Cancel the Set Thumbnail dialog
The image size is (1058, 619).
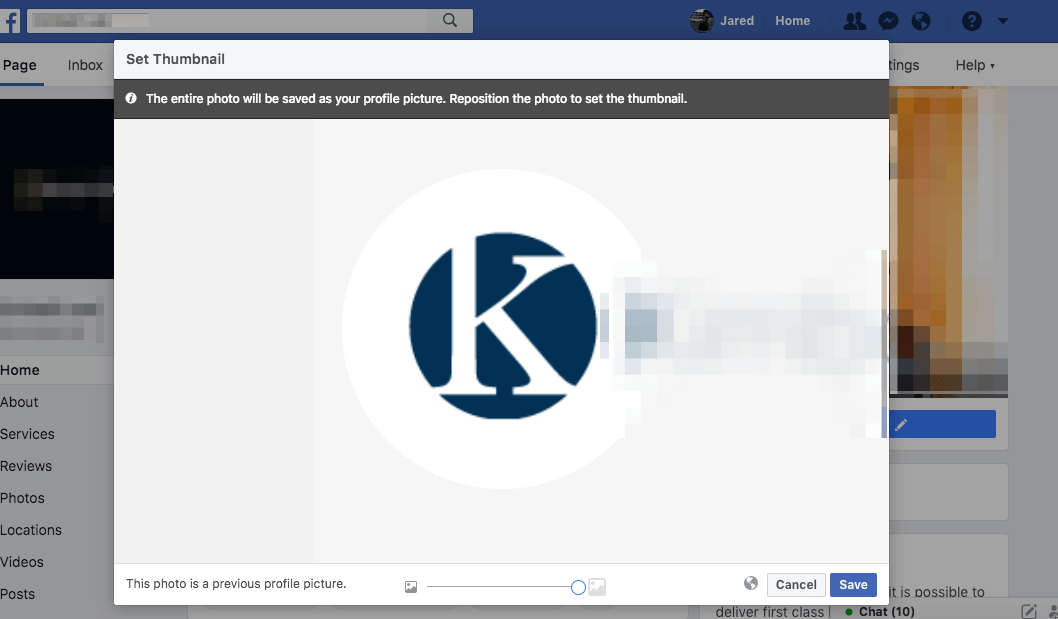tap(796, 585)
